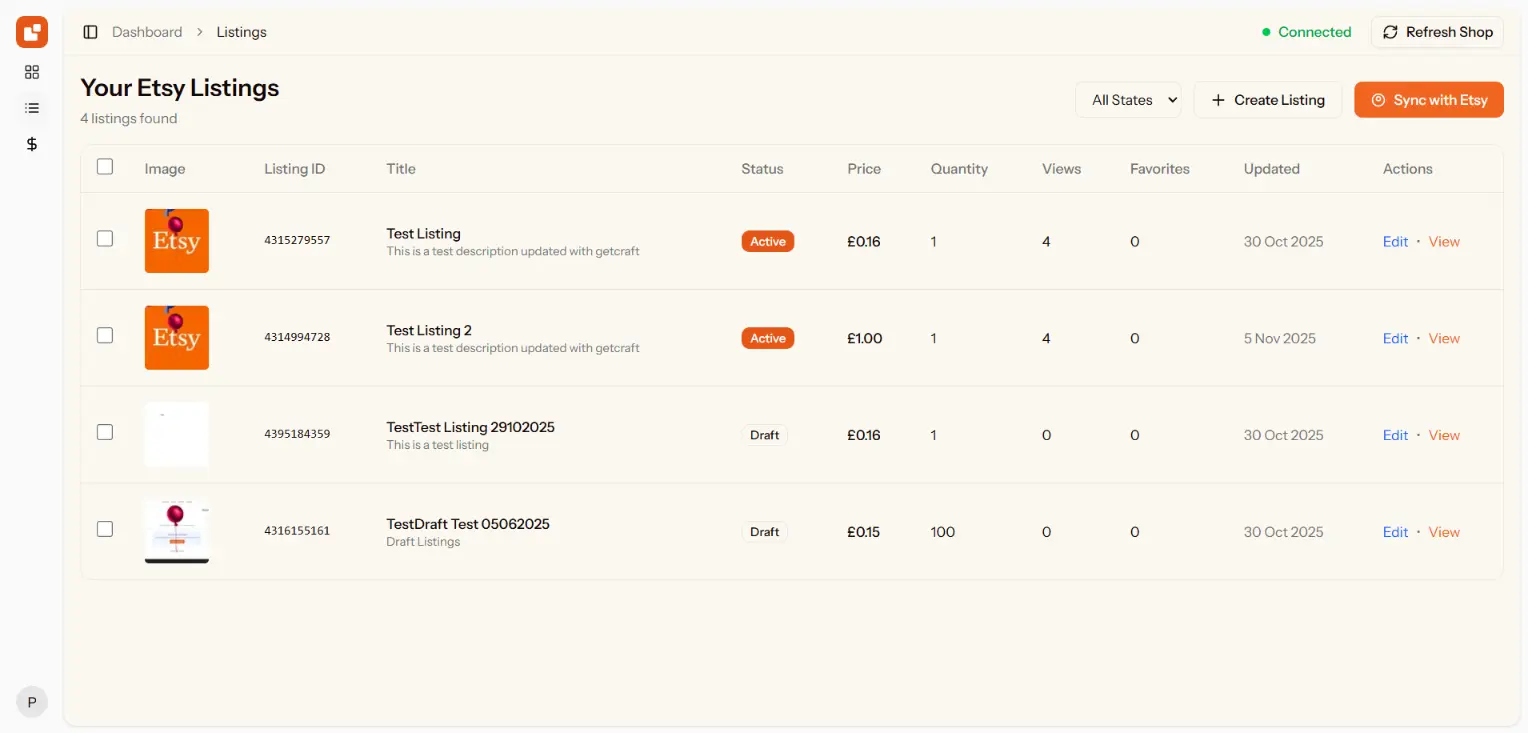
Task: Open Edit for TestDraft Test 05062025
Action: 1395,533
